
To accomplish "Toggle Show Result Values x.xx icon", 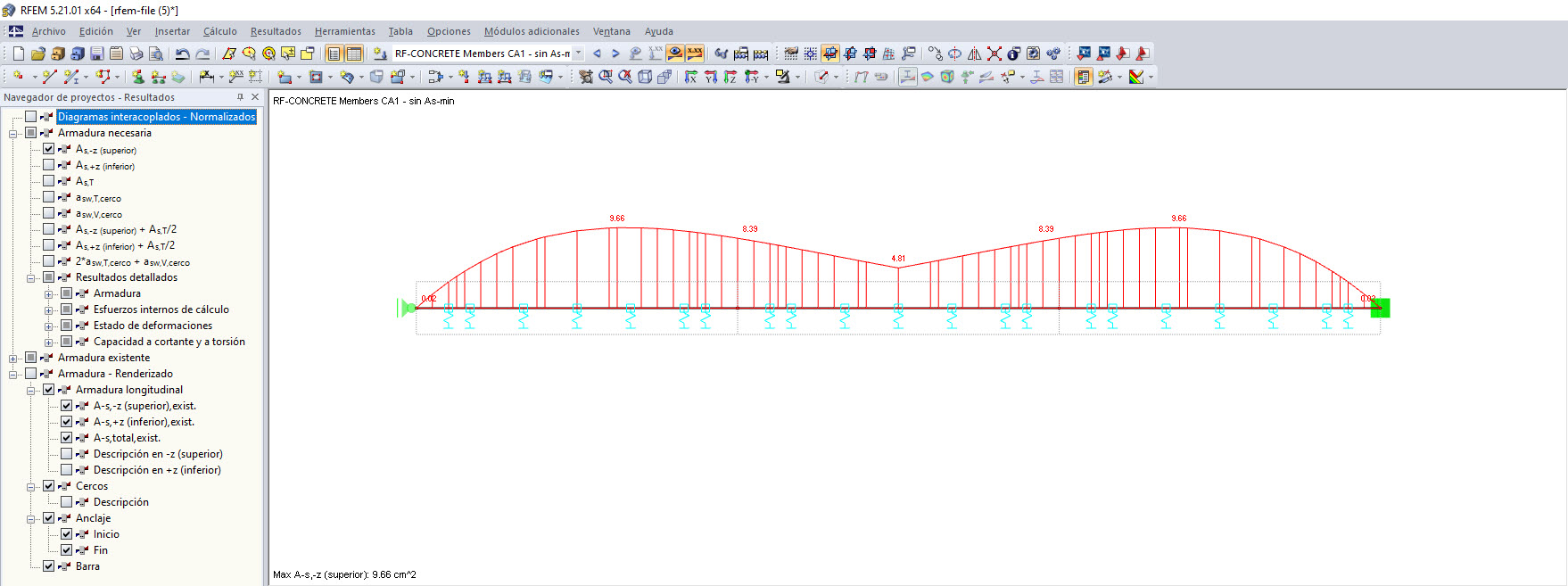I will click(695, 54).
